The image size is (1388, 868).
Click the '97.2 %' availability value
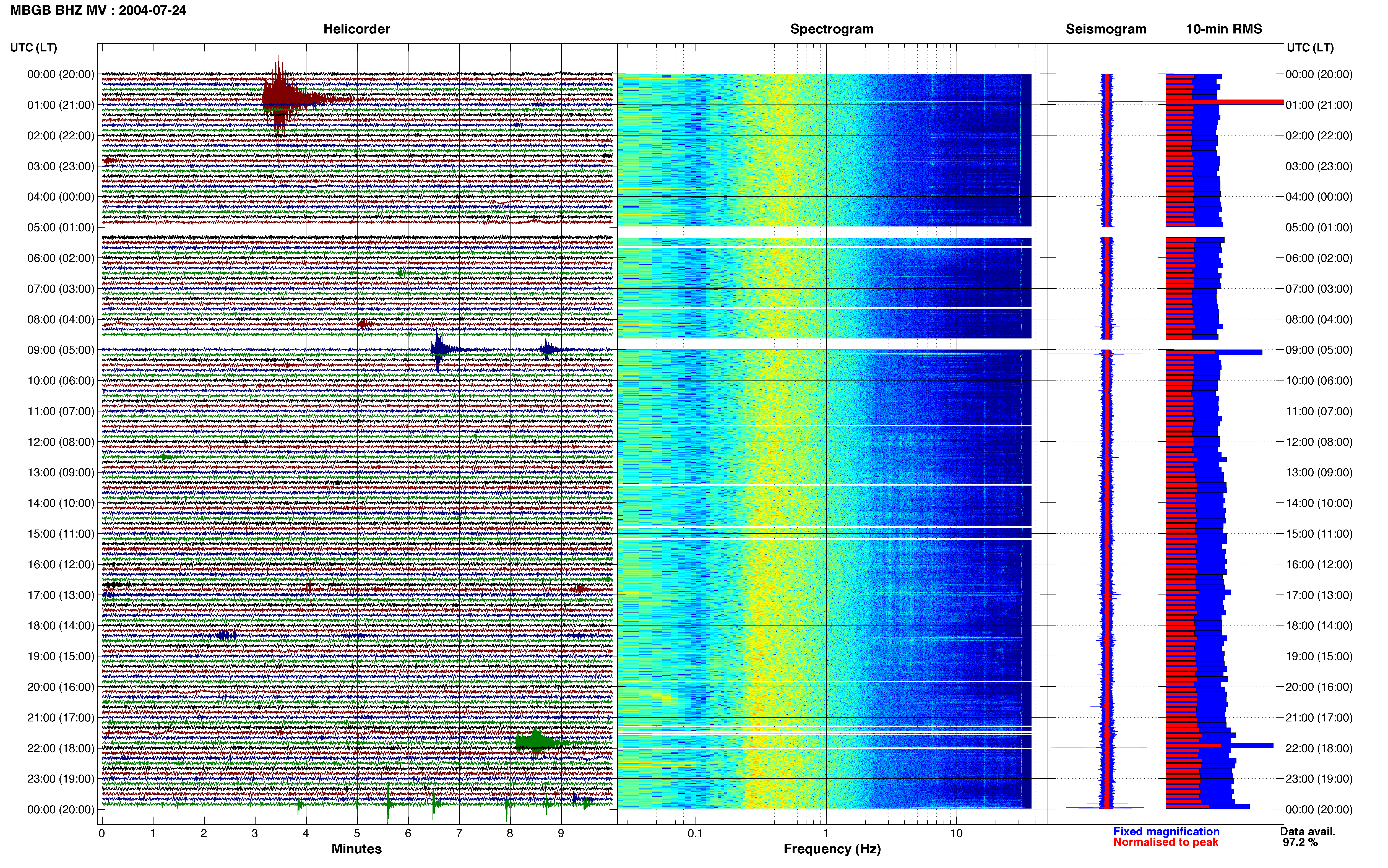[x=1300, y=842]
